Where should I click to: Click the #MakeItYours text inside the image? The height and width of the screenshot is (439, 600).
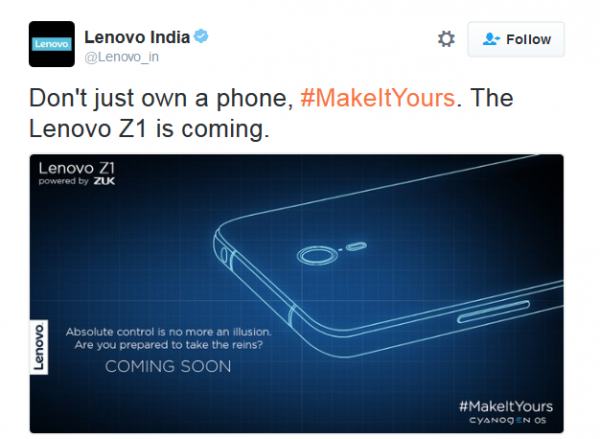pos(506,406)
